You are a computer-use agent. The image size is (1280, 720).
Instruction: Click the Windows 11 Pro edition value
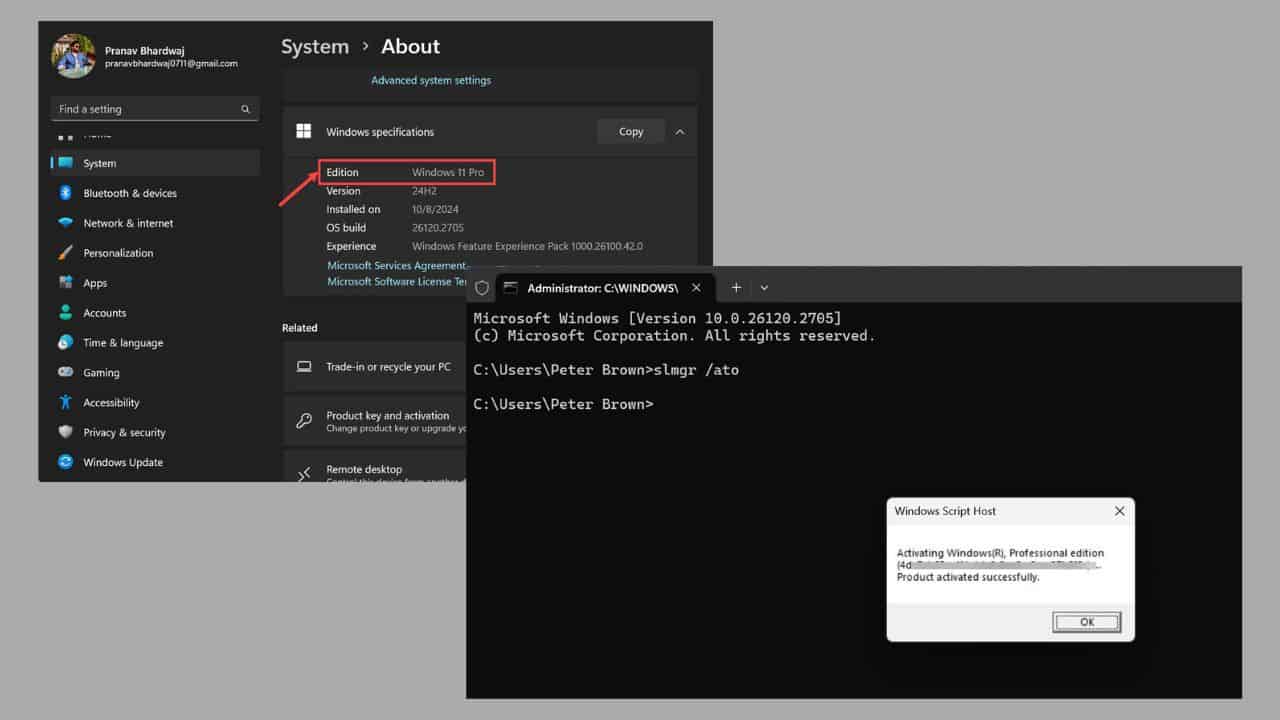[448, 172]
